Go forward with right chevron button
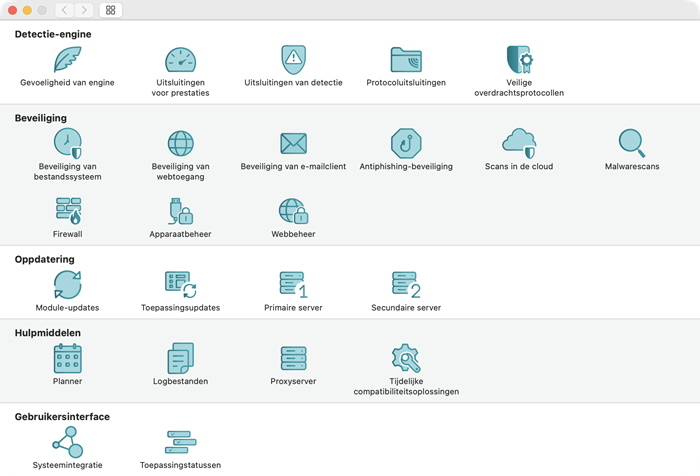The height and width of the screenshot is (476, 700). pyautogui.click(x=83, y=10)
